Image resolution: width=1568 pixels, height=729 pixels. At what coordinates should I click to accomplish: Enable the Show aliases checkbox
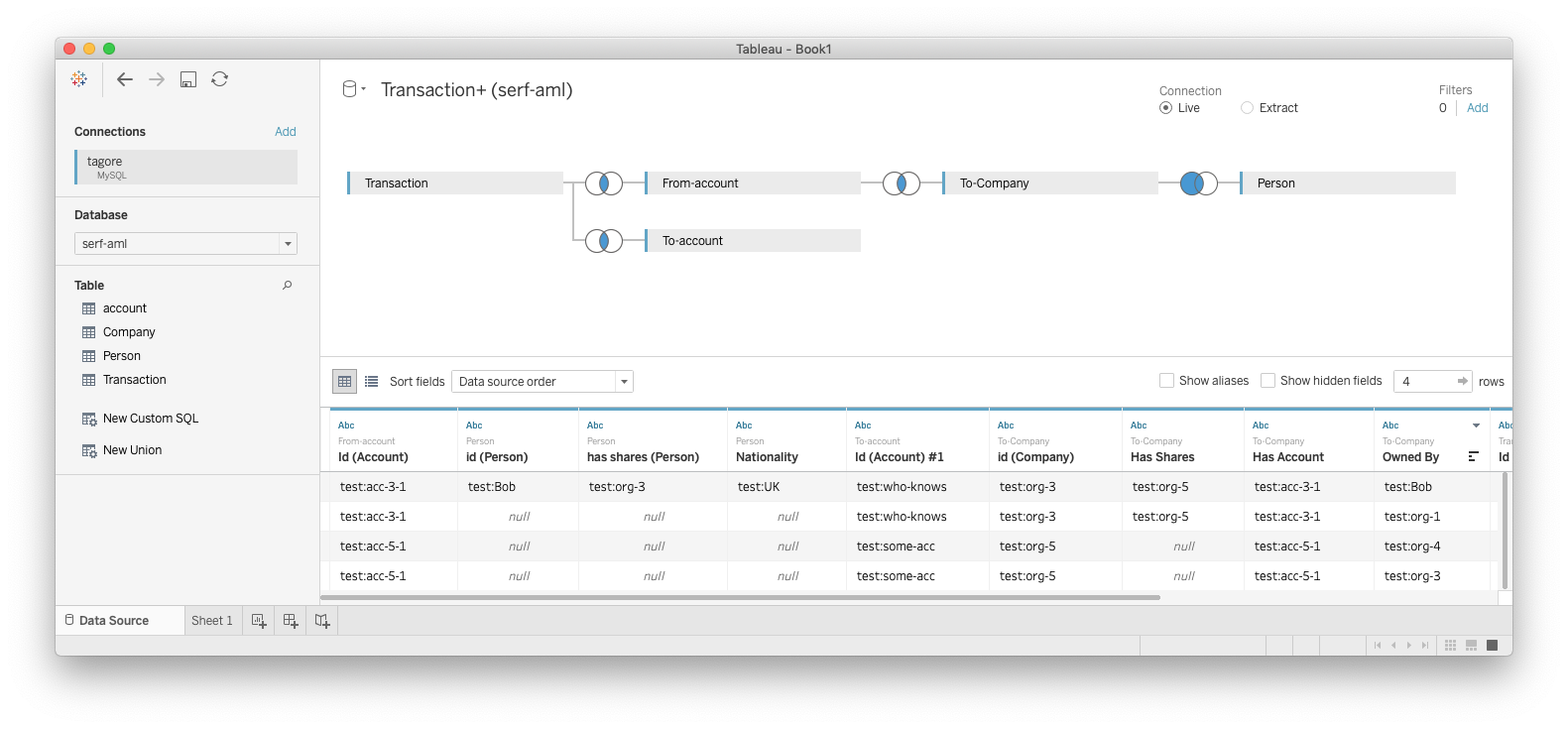click(1167, 381)
